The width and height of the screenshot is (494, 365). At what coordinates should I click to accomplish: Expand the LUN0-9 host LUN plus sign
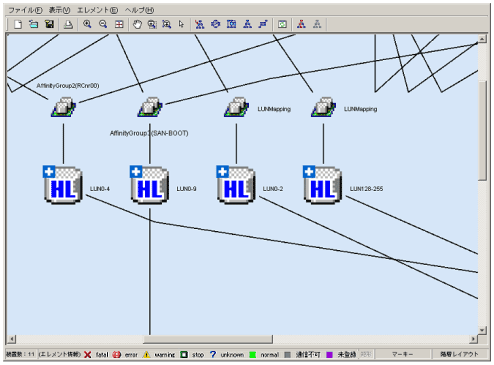click(136, 172)
